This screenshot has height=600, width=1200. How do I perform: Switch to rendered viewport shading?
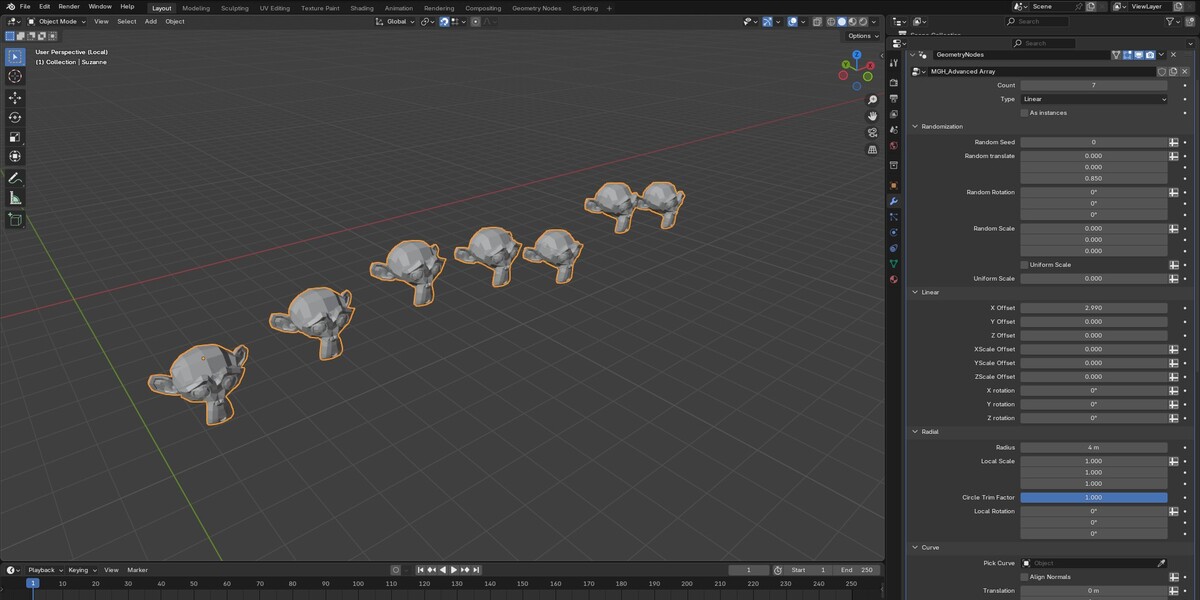pos(861,21)
